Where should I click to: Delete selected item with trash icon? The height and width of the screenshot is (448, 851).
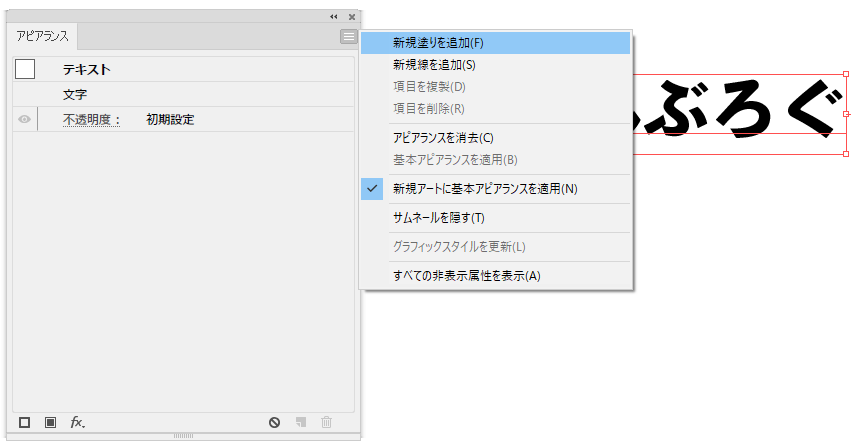click(326, 422)
